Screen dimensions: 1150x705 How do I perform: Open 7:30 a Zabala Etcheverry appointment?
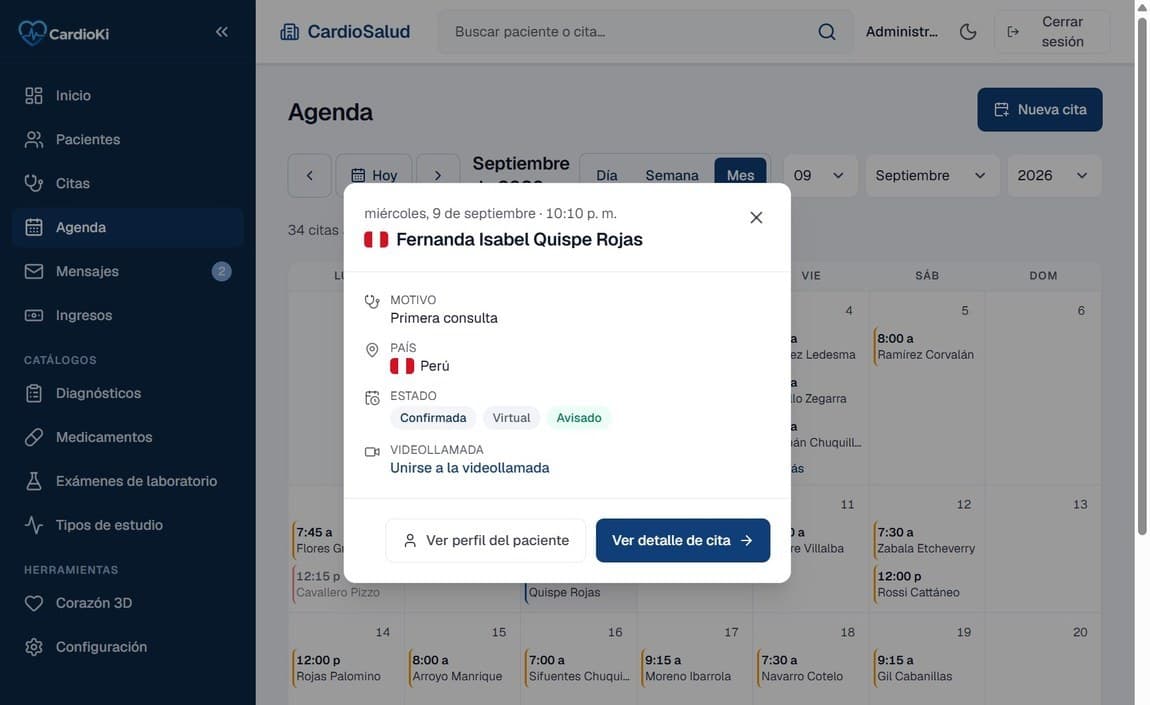click(926, 540)
